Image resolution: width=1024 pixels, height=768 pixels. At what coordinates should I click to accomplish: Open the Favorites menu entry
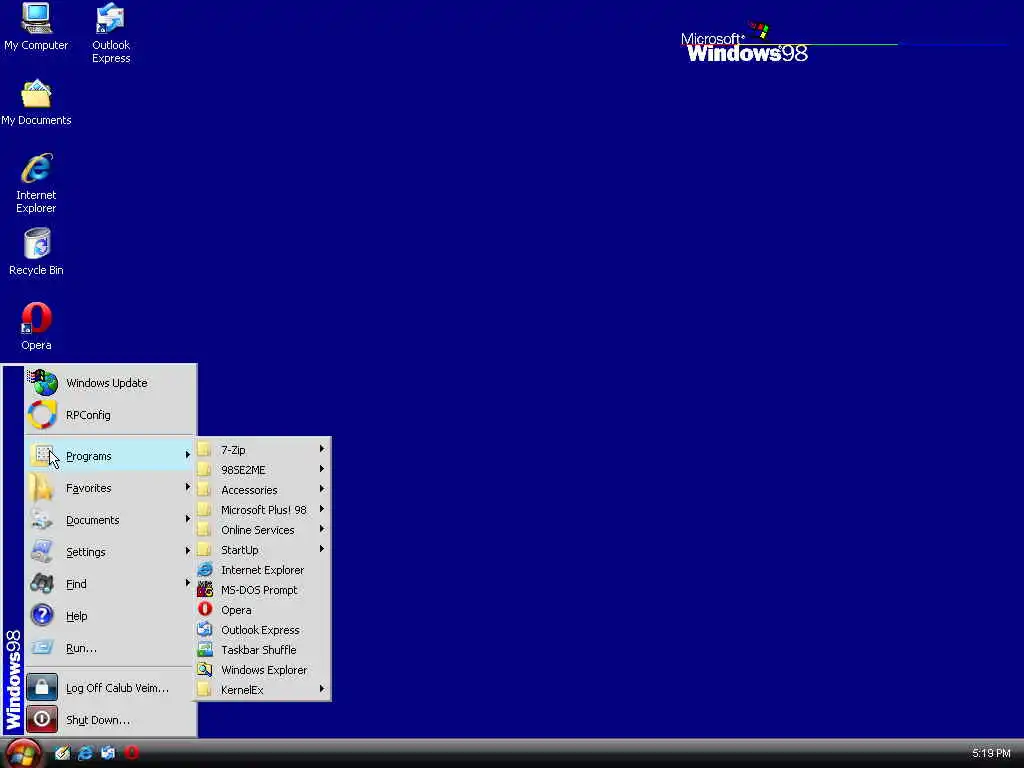110,487
